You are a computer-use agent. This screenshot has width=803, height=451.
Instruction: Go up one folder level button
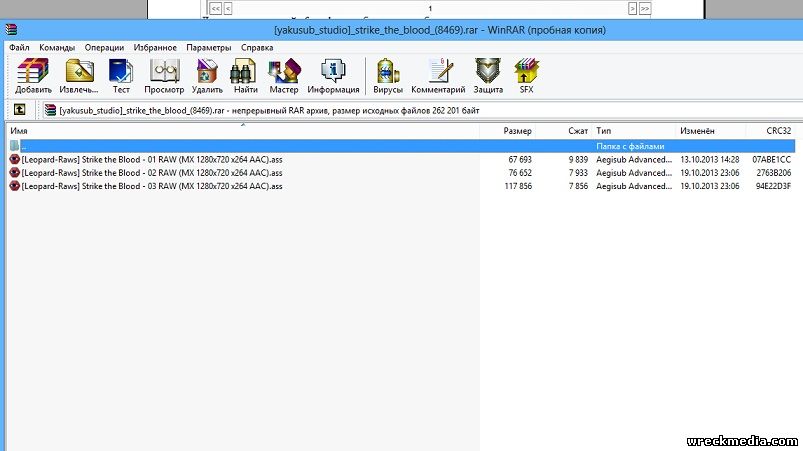(x=19, y=110)
